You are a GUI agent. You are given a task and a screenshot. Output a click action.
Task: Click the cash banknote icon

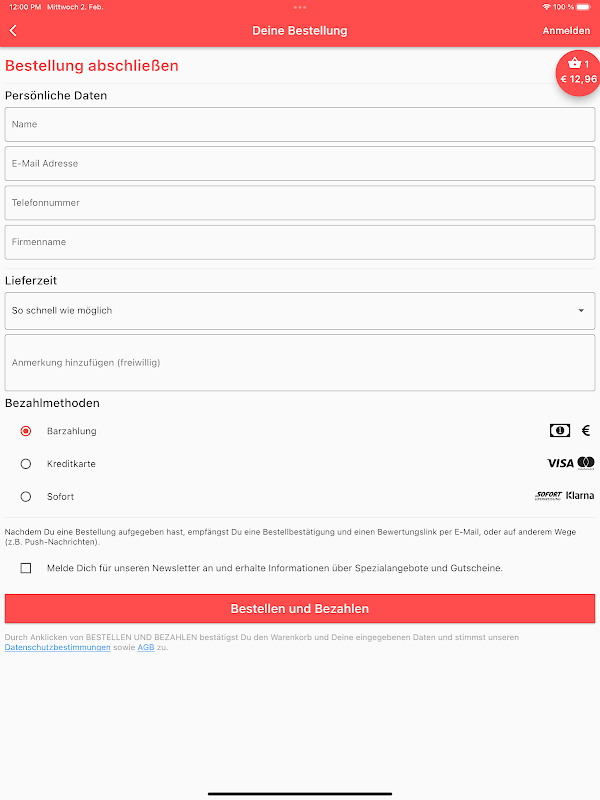(x=560, y=431)
